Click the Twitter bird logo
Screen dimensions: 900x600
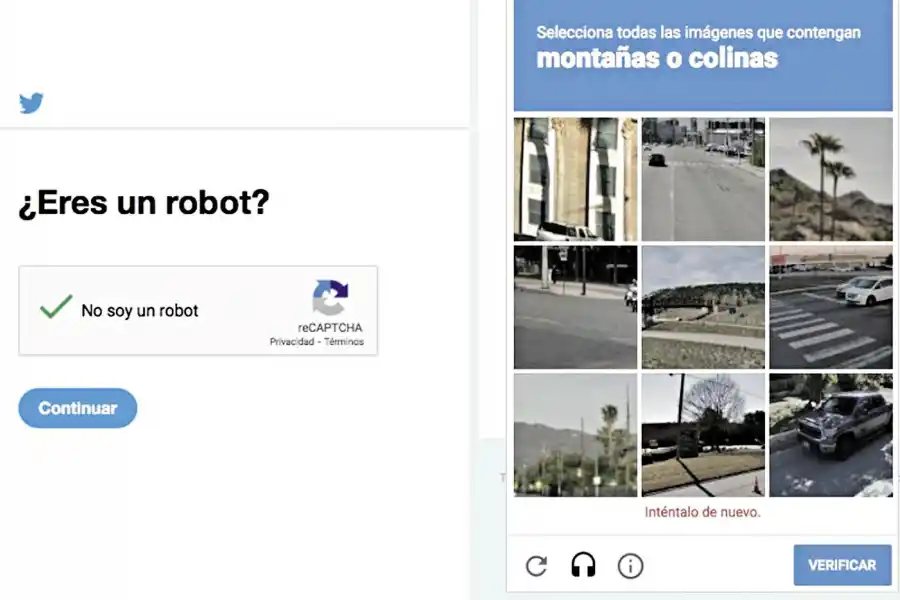(x=31, y=102)
